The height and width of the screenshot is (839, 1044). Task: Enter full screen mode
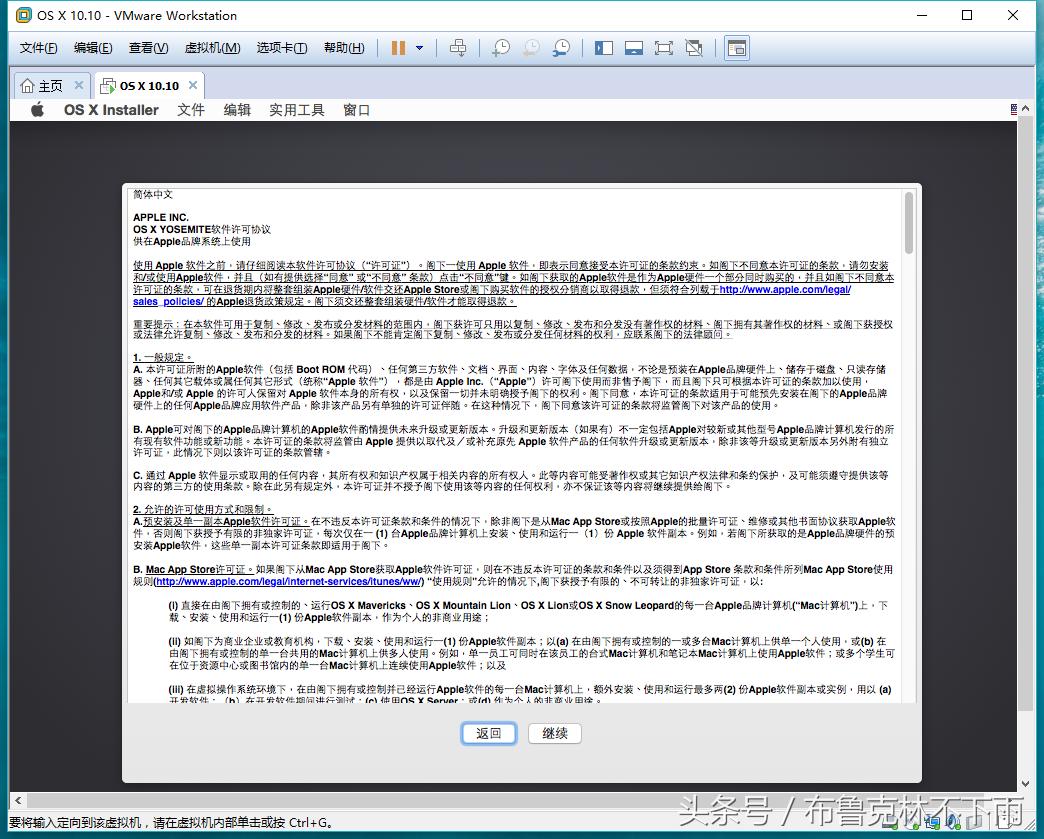point(665,47)
